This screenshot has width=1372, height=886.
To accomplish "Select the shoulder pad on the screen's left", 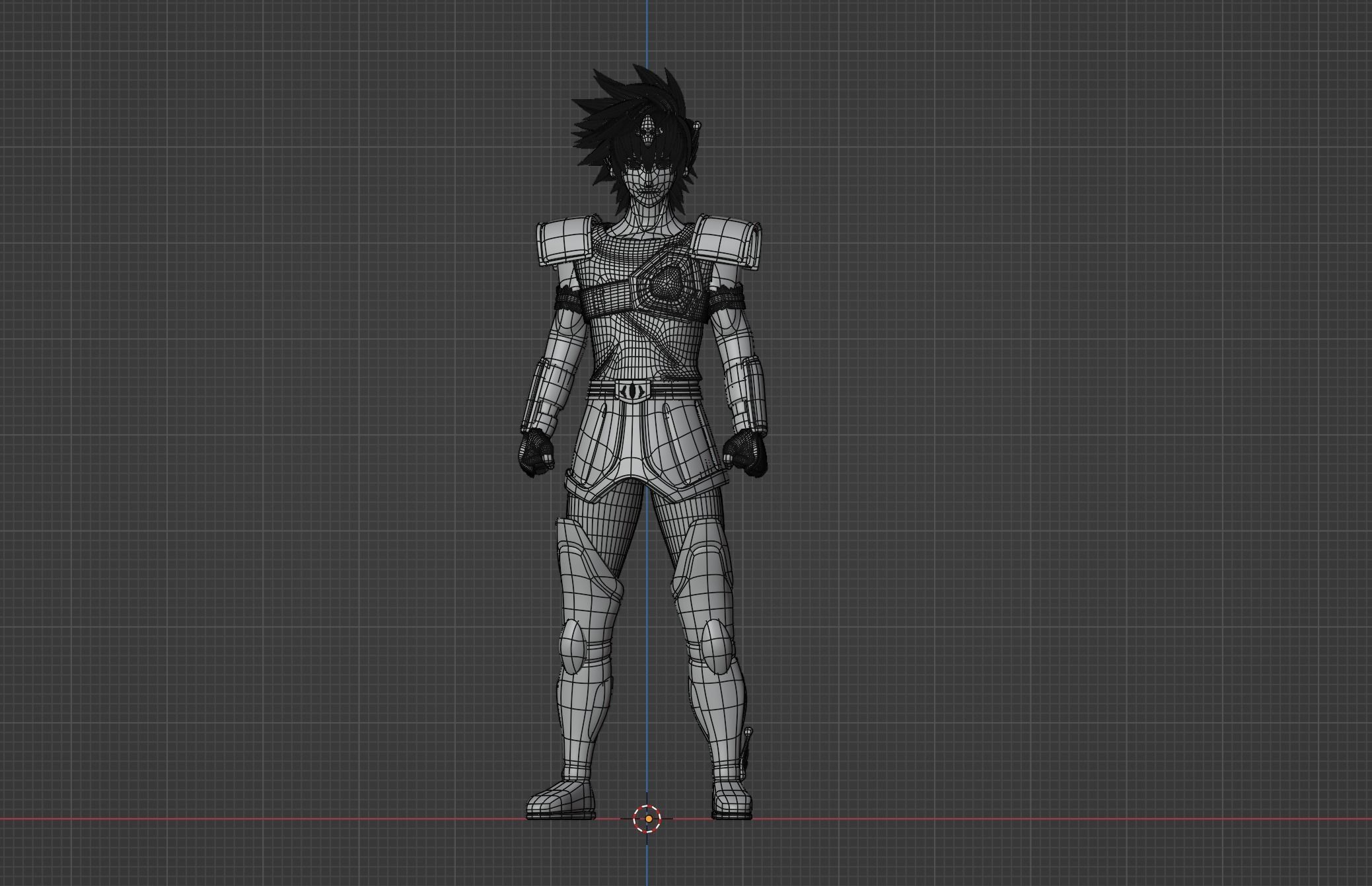I will (x=565, y=242).
